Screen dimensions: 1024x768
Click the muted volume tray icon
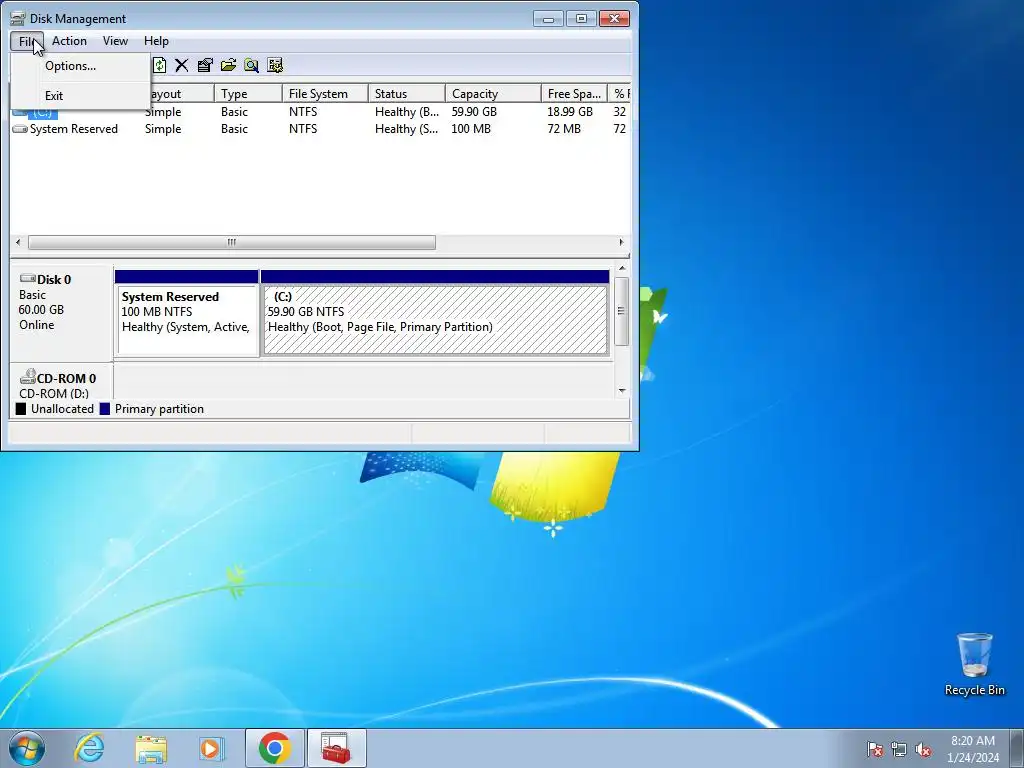tap(923, 749)
